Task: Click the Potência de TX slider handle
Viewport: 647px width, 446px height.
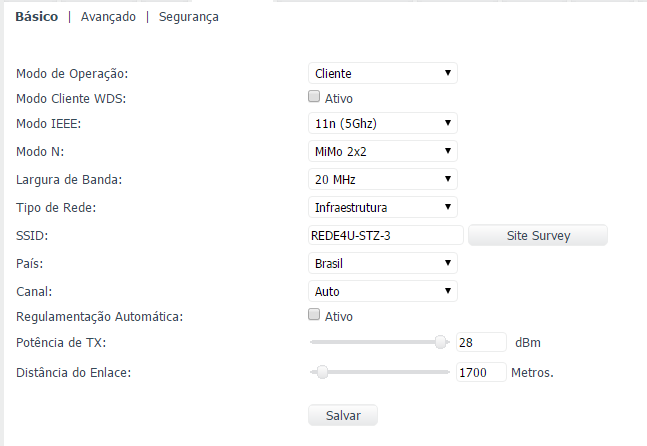Action: coord(441,342)
